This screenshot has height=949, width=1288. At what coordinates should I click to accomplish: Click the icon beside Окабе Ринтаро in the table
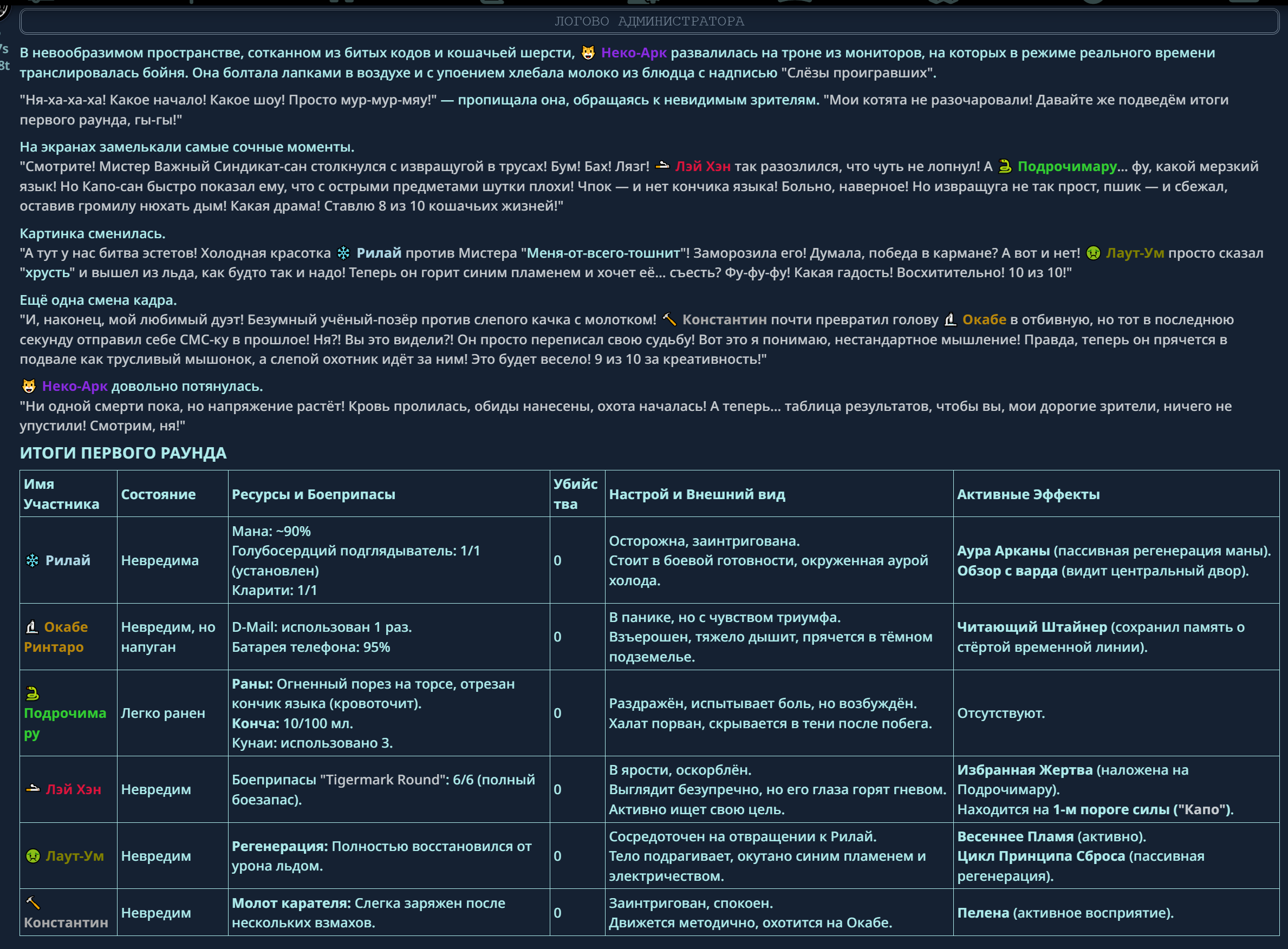(x=32, y=627)
